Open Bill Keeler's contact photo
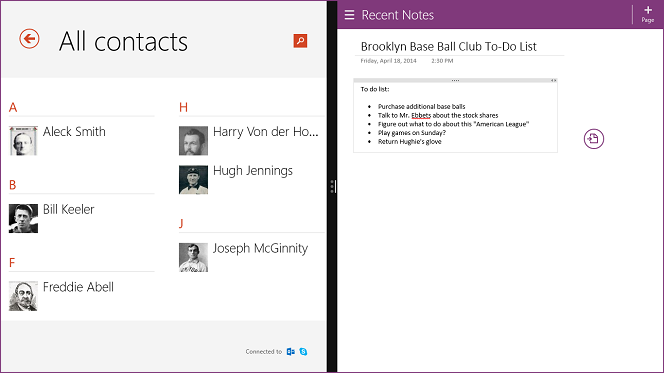664x373 pixels. [23, 218]
